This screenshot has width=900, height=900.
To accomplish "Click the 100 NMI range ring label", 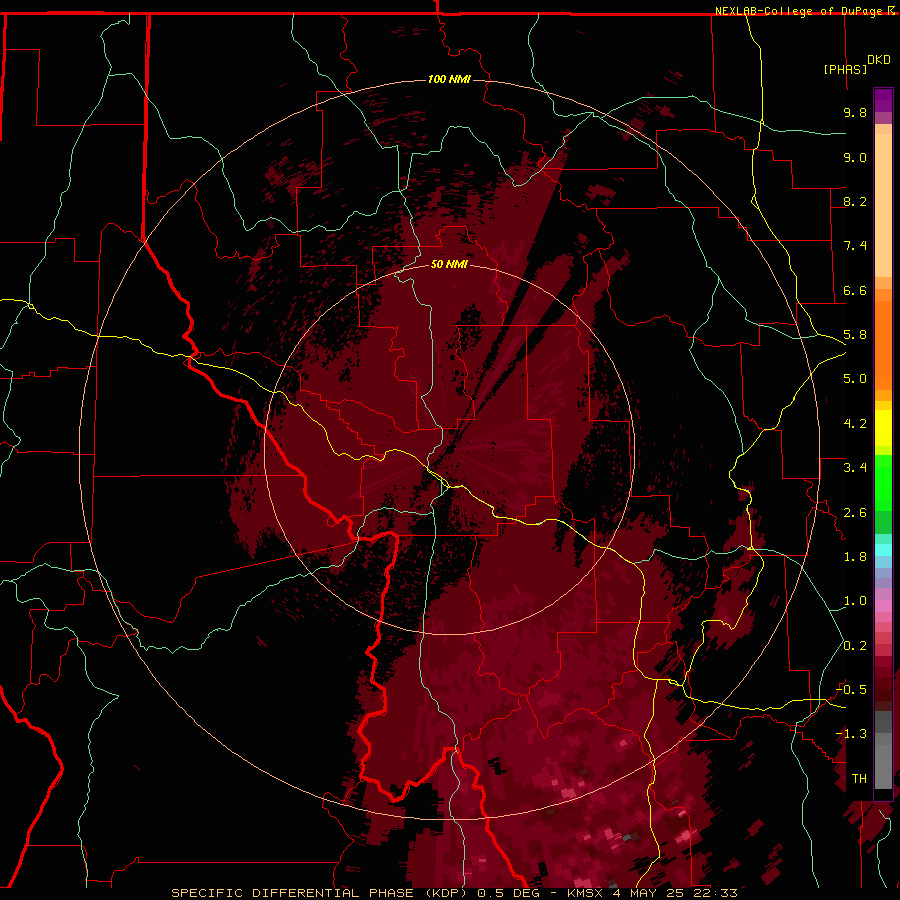I will point(449,79).
